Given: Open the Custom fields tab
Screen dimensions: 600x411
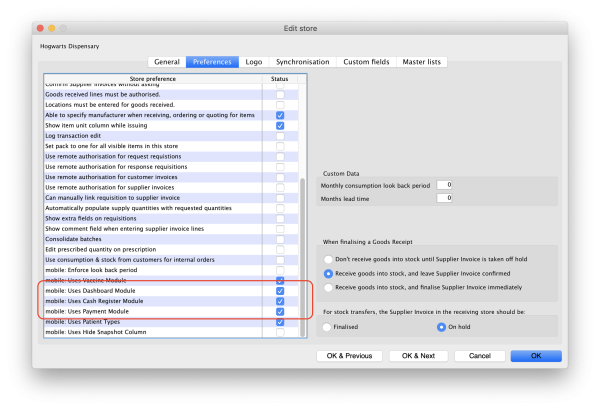Looking at the screenshot, I should click(x=366, y=61).
